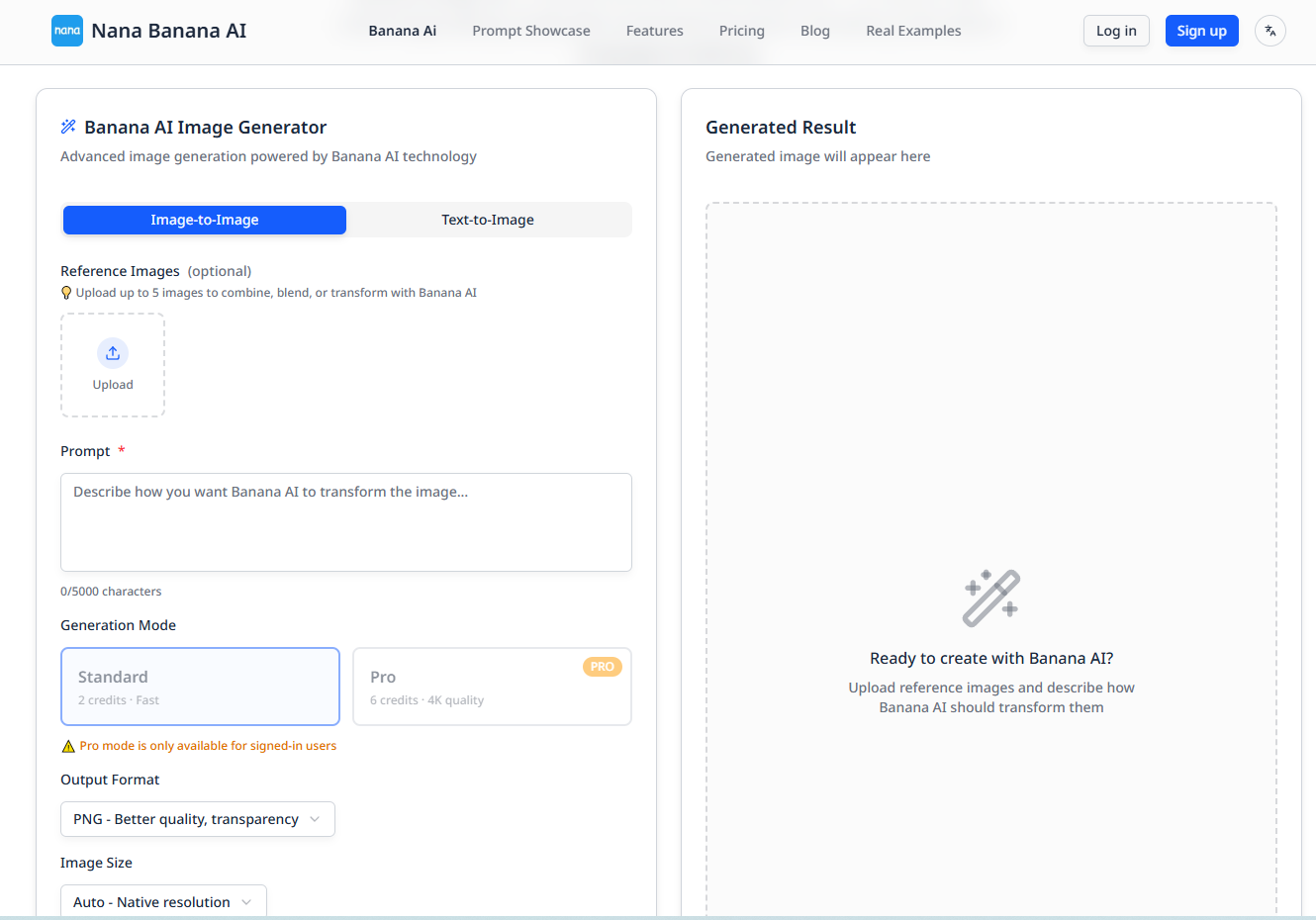This screenshot has height=920, width=1316.
Task: Open the language translation icon
Action: pyautogui.click(x=1270, y=31)
